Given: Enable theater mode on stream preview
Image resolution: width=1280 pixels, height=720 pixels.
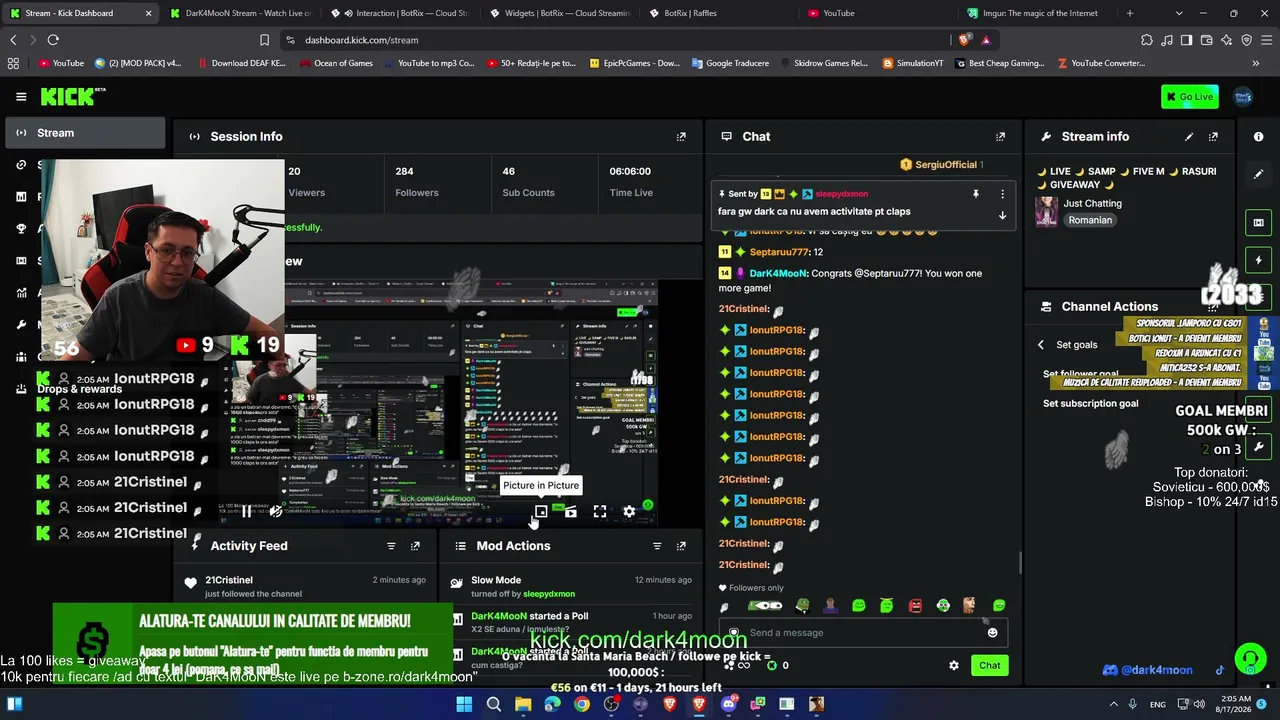Looking at the screenshot, I should pyautogui.click(x=570, y=512).
